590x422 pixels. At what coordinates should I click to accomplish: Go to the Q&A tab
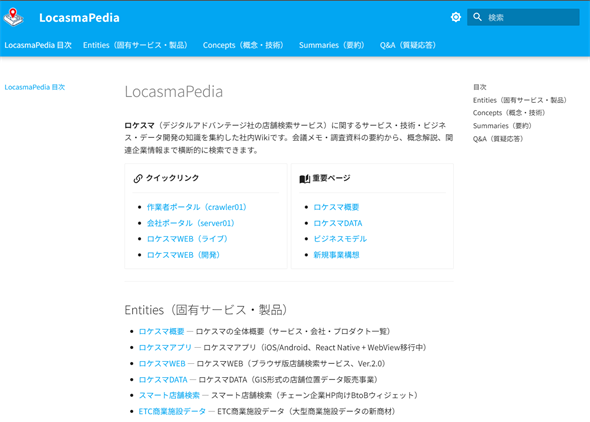tap(408, 45)
